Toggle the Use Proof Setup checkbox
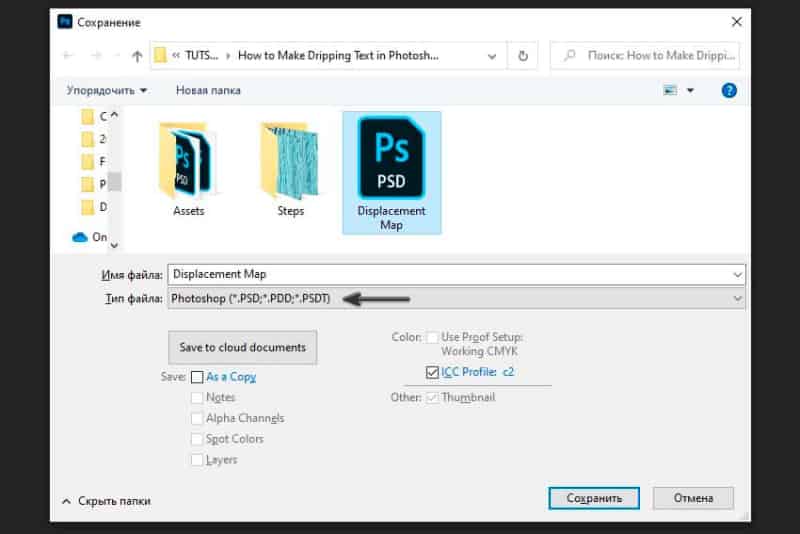 [x=432, y=337]
